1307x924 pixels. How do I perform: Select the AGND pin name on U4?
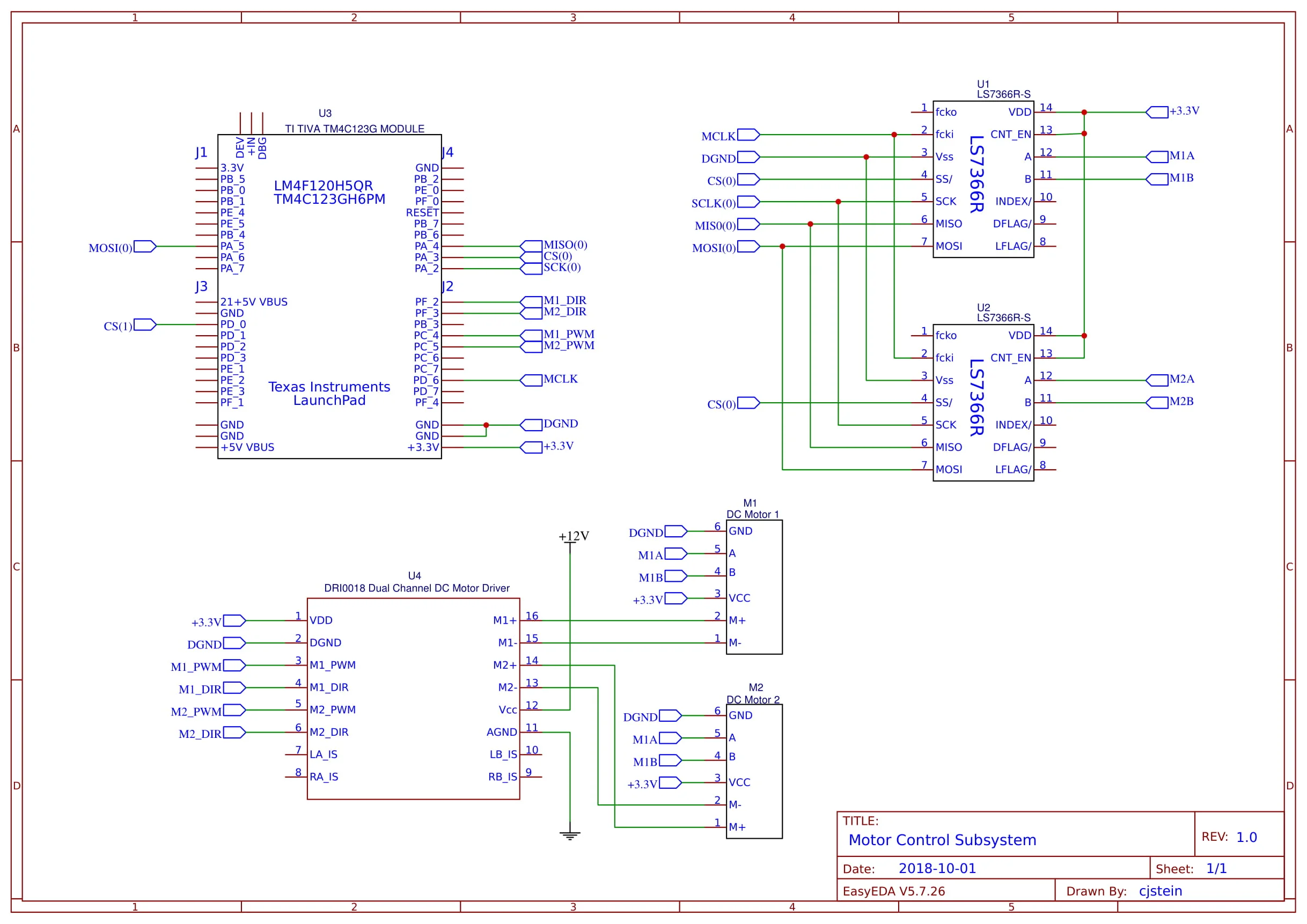coord(502,732)
